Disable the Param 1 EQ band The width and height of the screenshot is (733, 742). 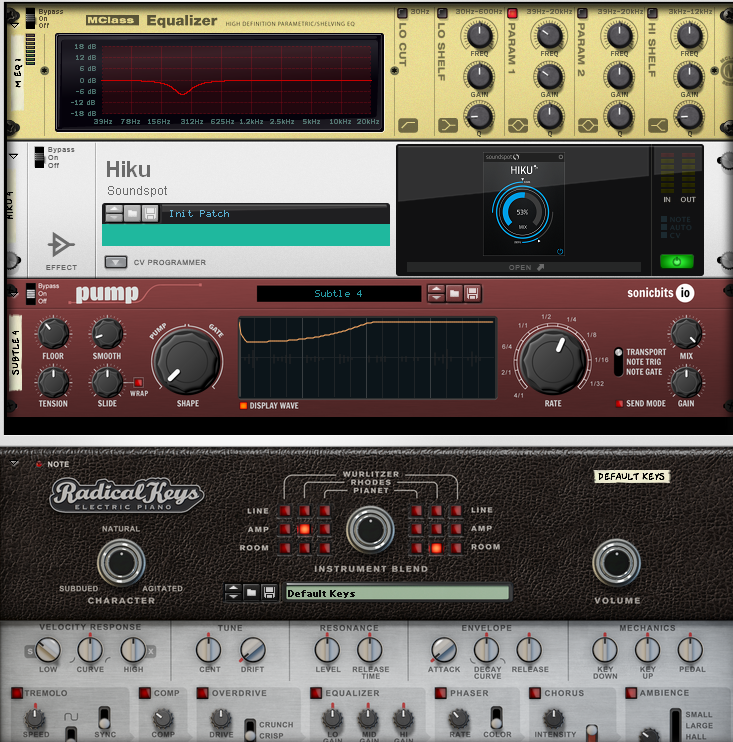(512, 13)
